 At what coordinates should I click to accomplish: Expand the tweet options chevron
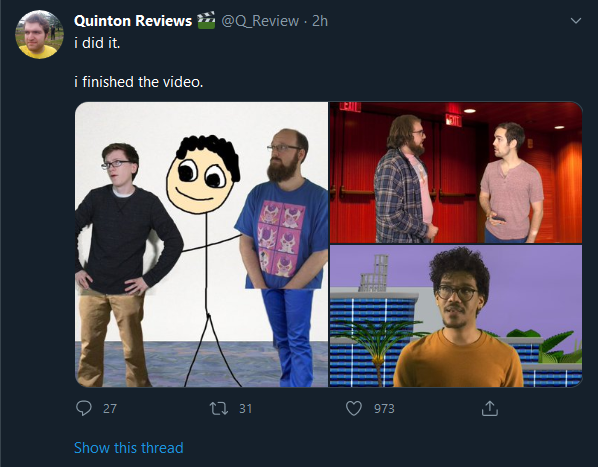click(575, 21)
